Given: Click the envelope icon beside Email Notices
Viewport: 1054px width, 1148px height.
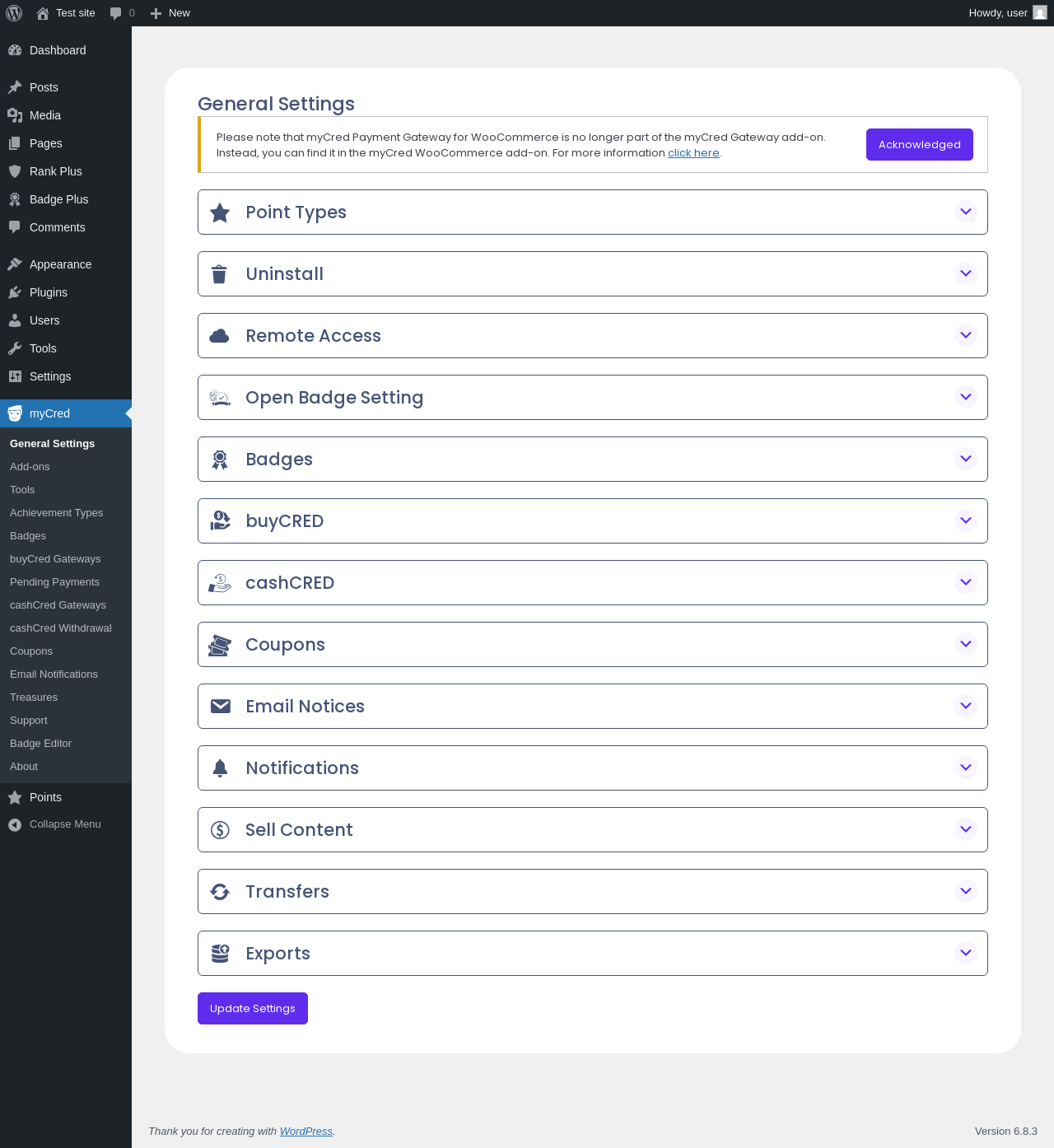Looking at the screenshot, I should pos(220,707).
